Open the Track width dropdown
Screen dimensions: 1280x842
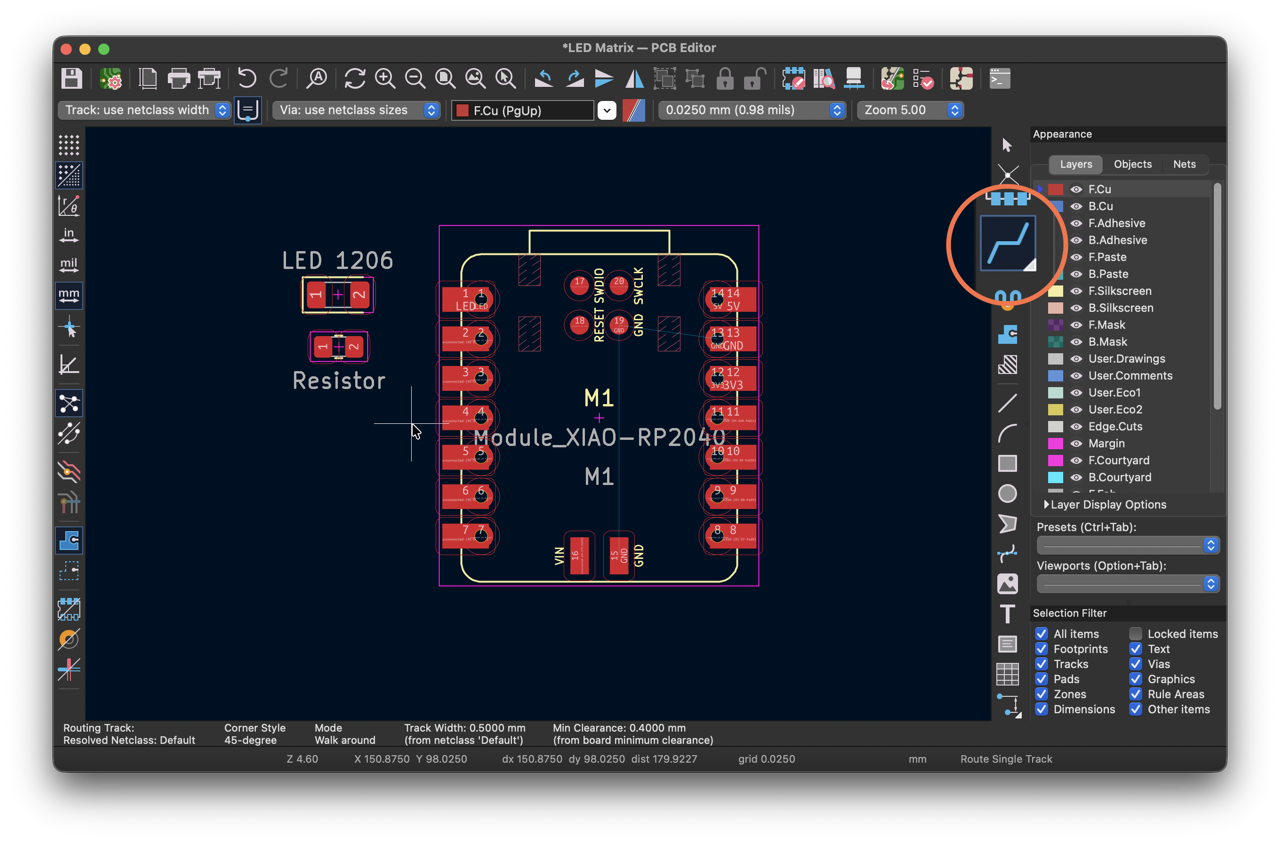pyautogui.click(x=144, y=110)
